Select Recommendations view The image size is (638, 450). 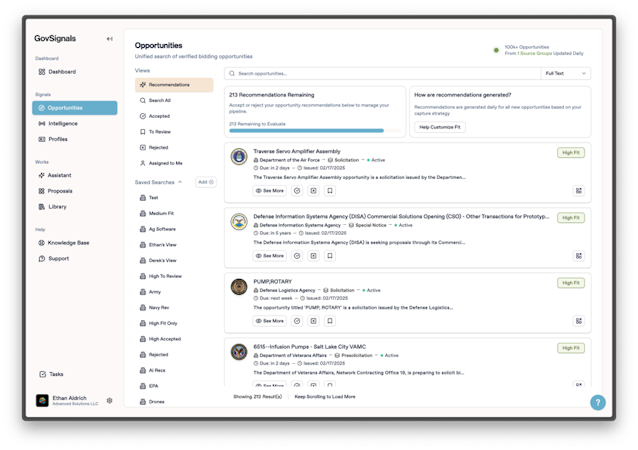[174, 85]
